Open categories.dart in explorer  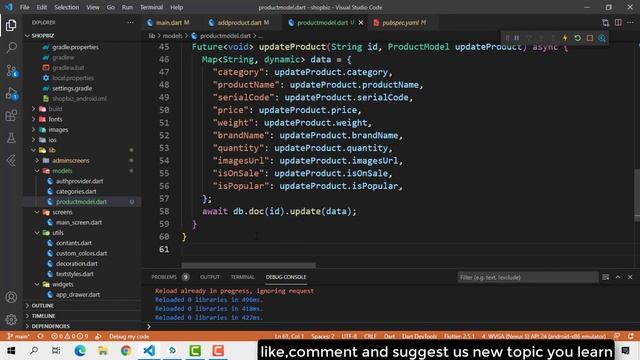(x=76, y=191)
